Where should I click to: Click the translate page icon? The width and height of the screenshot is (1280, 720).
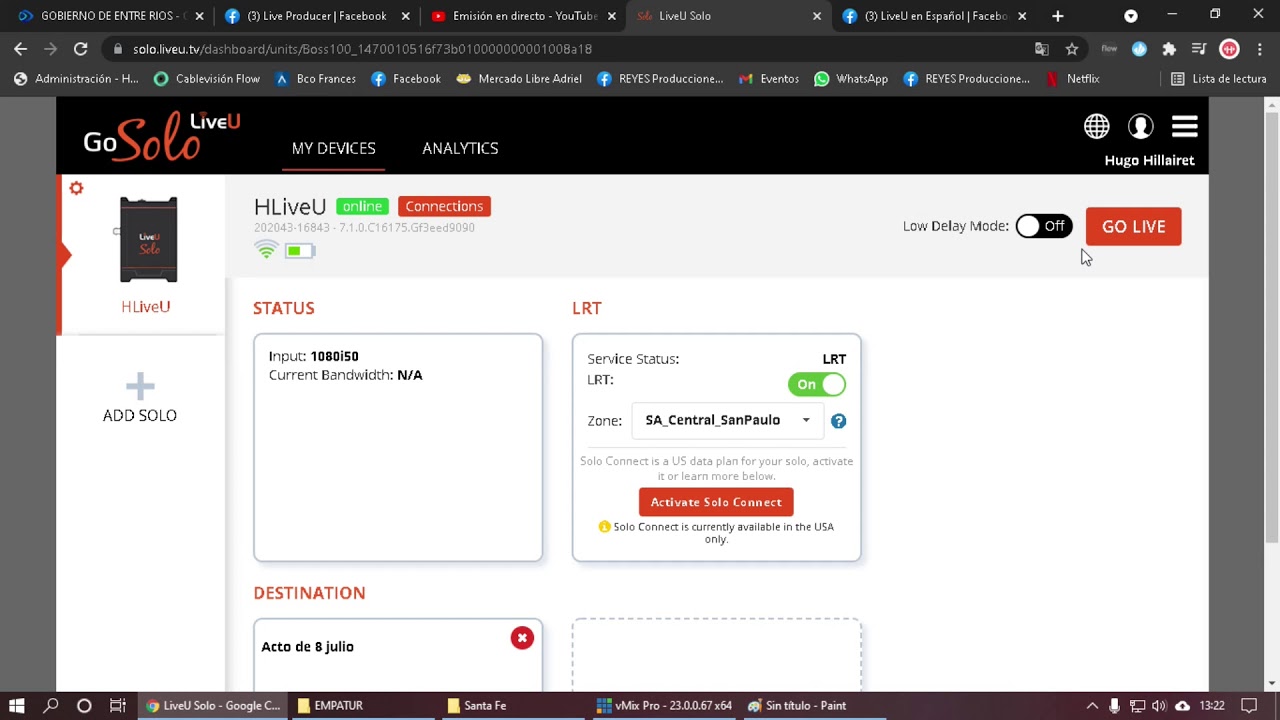(x=1042, y=48)
